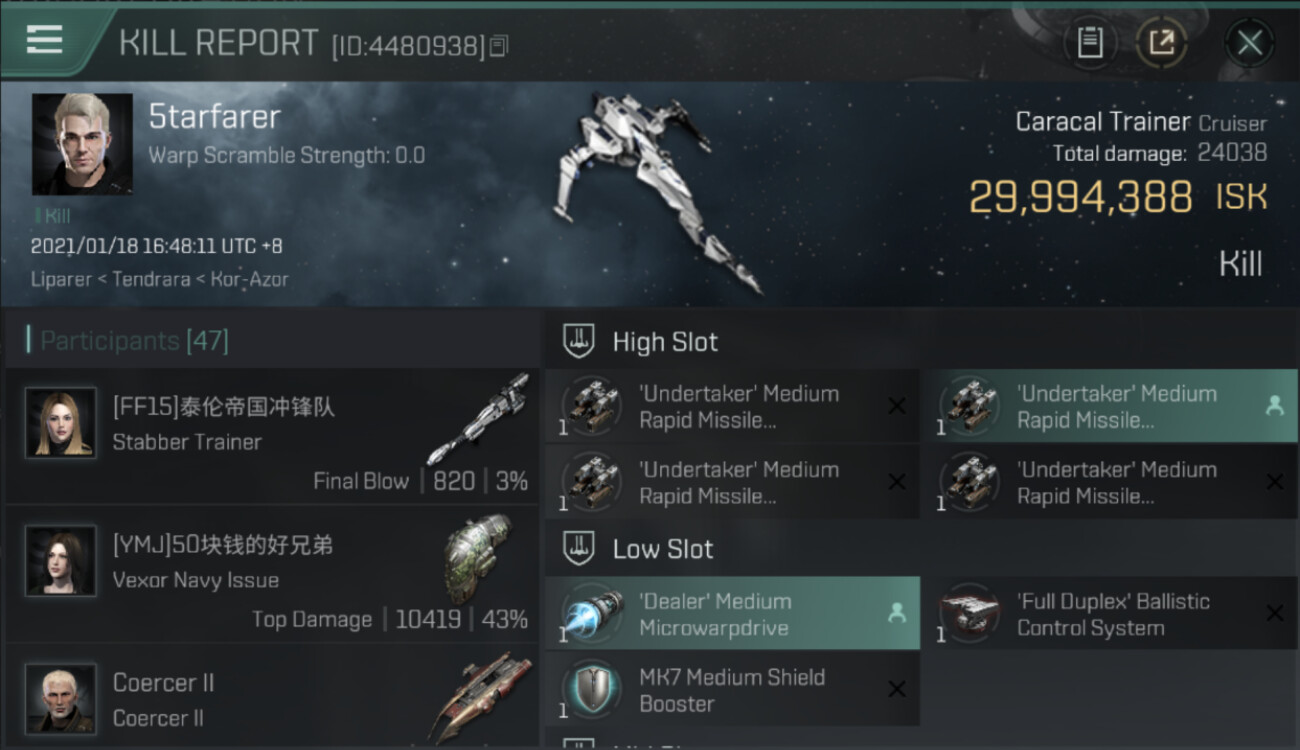Image resolution: width=1300 pixels, height=750 pixels.
Task: Select the Caracal Trainer ship image
Action: tap(655, 190)
